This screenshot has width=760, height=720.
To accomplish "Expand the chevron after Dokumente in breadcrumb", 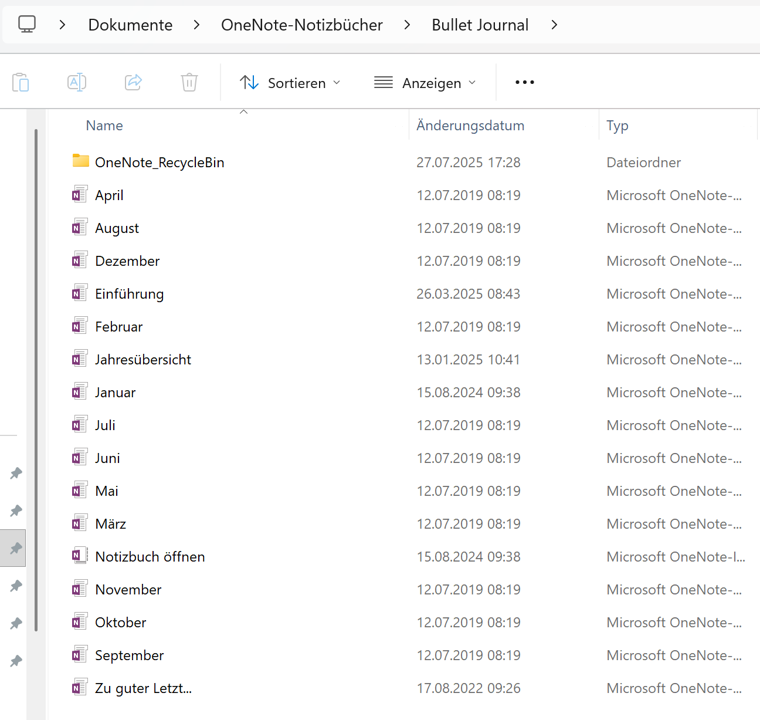I will pyautogui.click(x=197, y=25).
